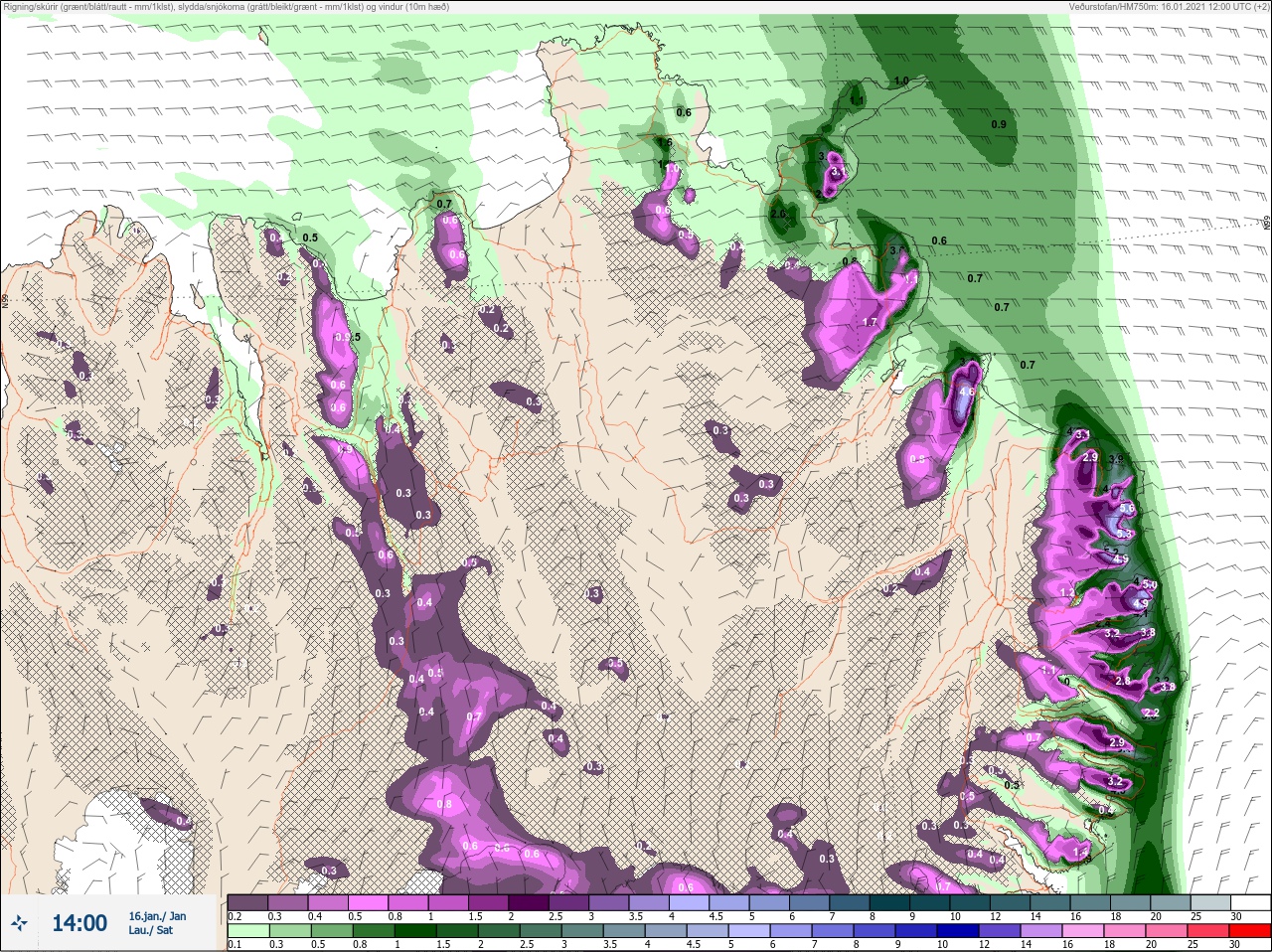Pick the first dark purple swatch labeled 0.2

point(247,902)
